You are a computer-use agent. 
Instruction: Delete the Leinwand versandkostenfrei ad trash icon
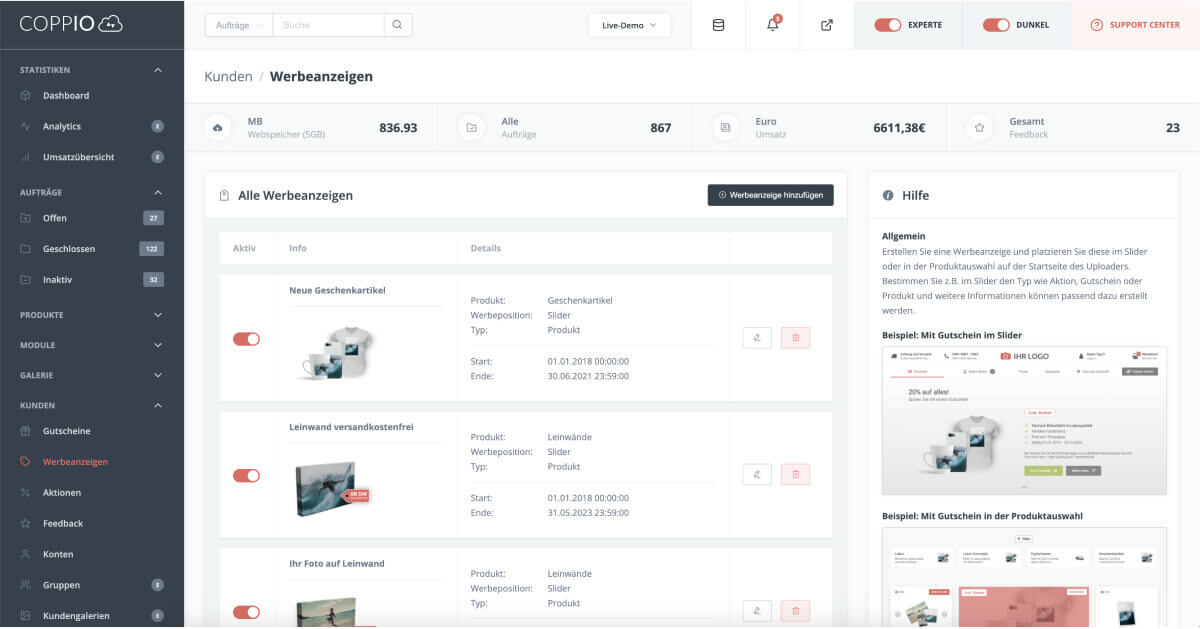[x=795, y=475]
